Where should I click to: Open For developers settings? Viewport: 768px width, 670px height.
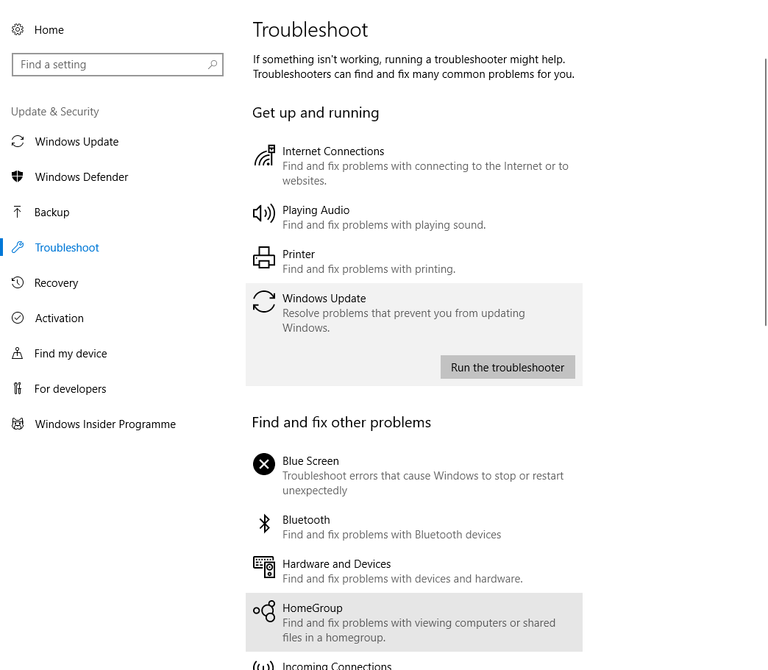[x=70, y=389]
